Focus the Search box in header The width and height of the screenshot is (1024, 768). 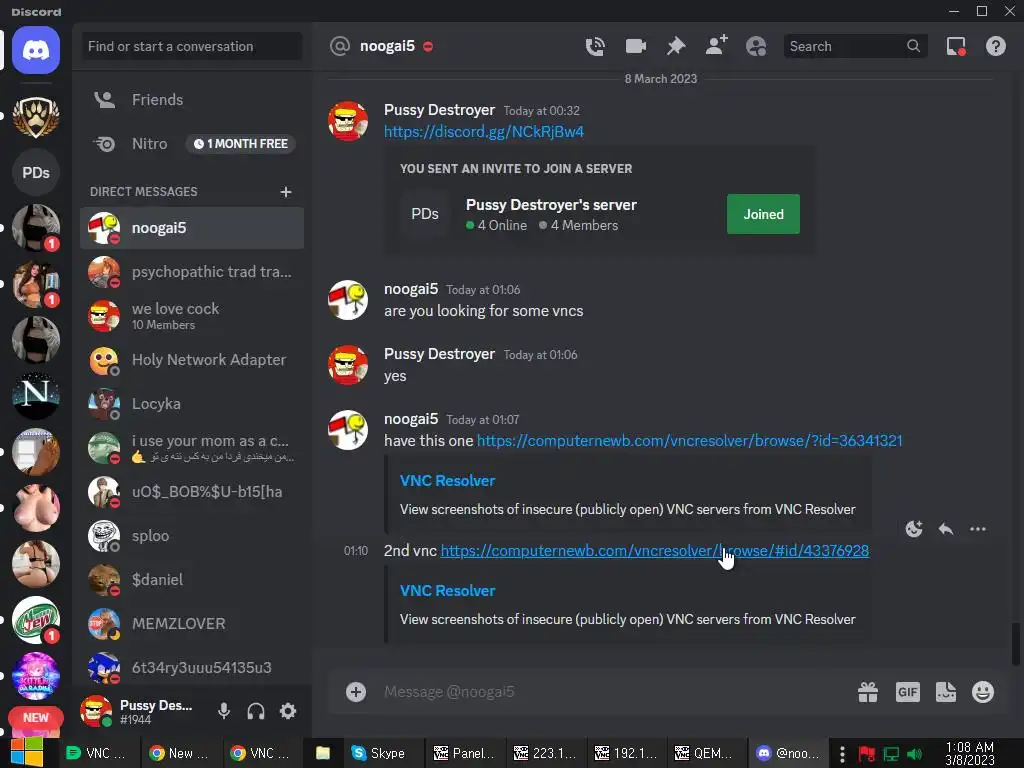pyautogui.click(x=856, y=46)
